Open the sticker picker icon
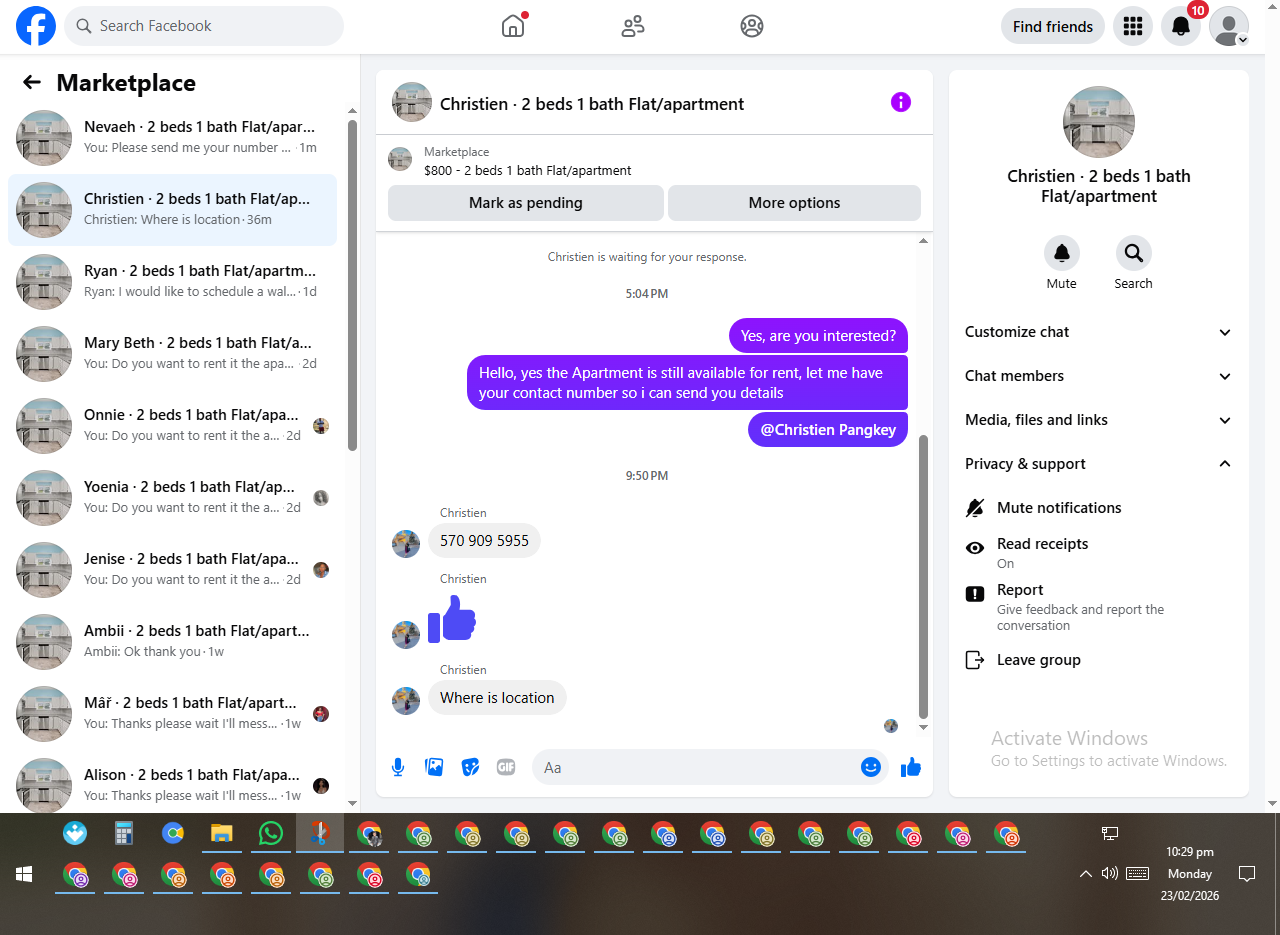This screenshot has width=1280, height=935. tap(470, 767)
